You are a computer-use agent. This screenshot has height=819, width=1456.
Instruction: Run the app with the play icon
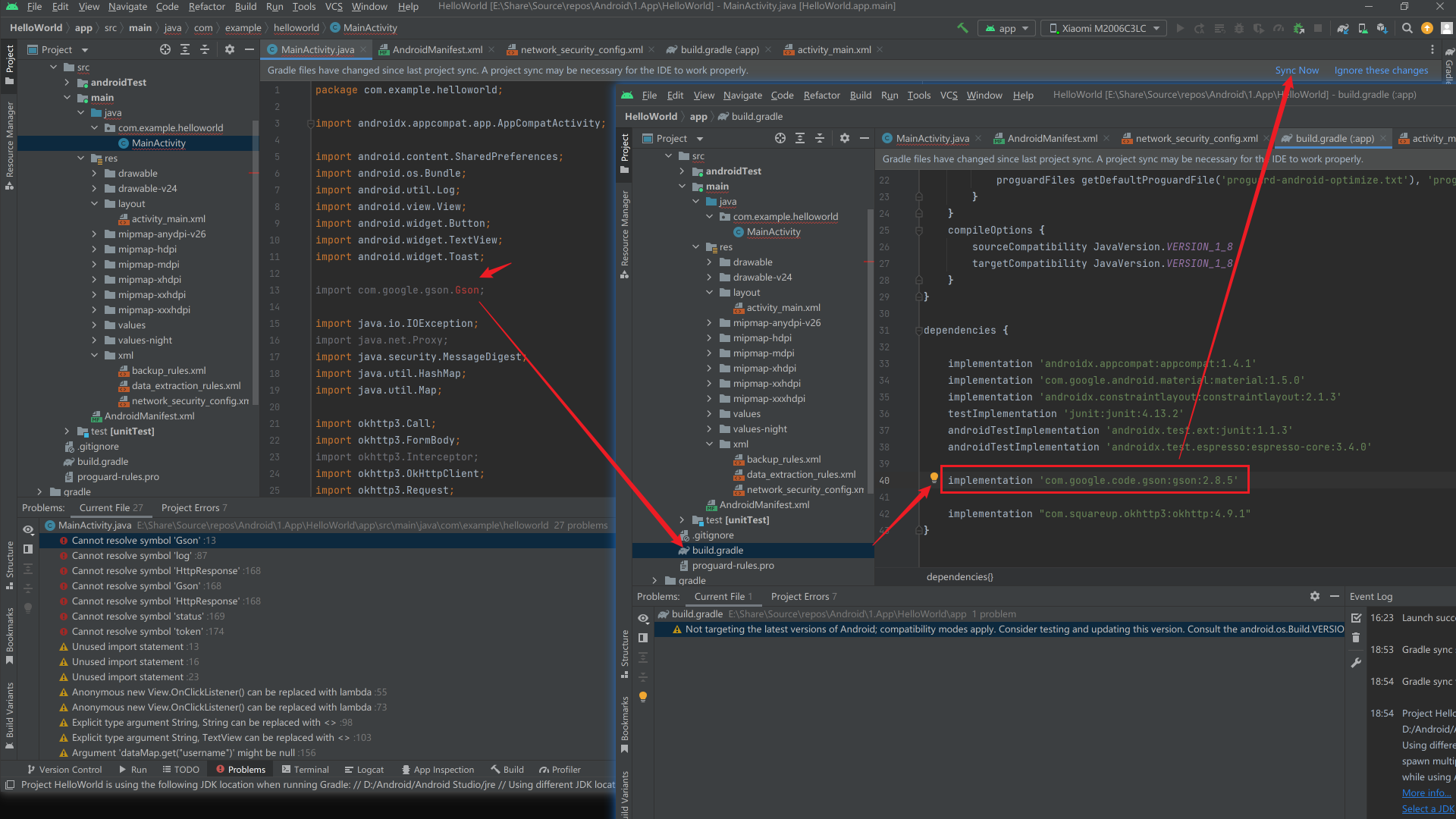point(1180,28)
